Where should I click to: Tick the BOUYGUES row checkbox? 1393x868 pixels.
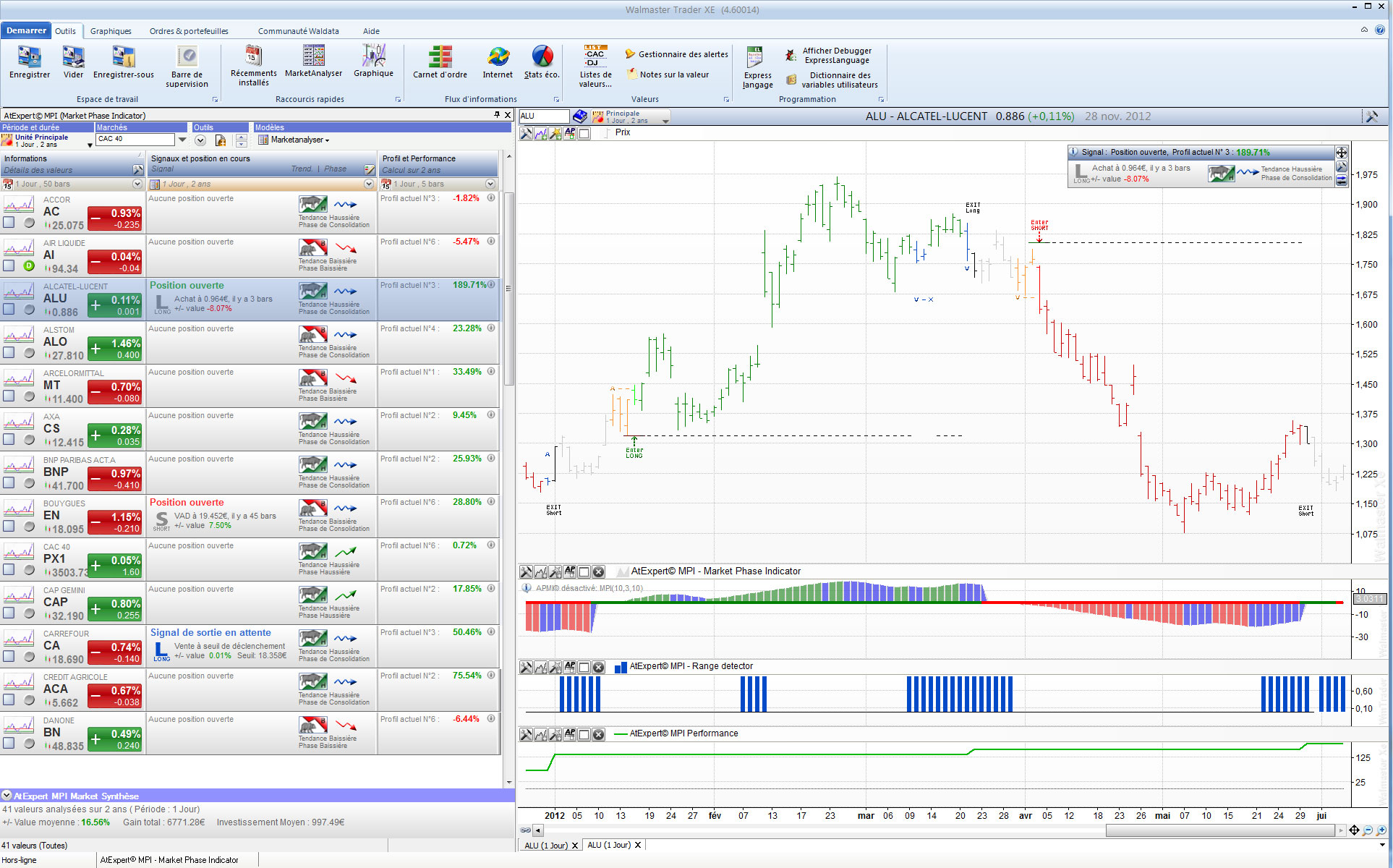(9, 526)
